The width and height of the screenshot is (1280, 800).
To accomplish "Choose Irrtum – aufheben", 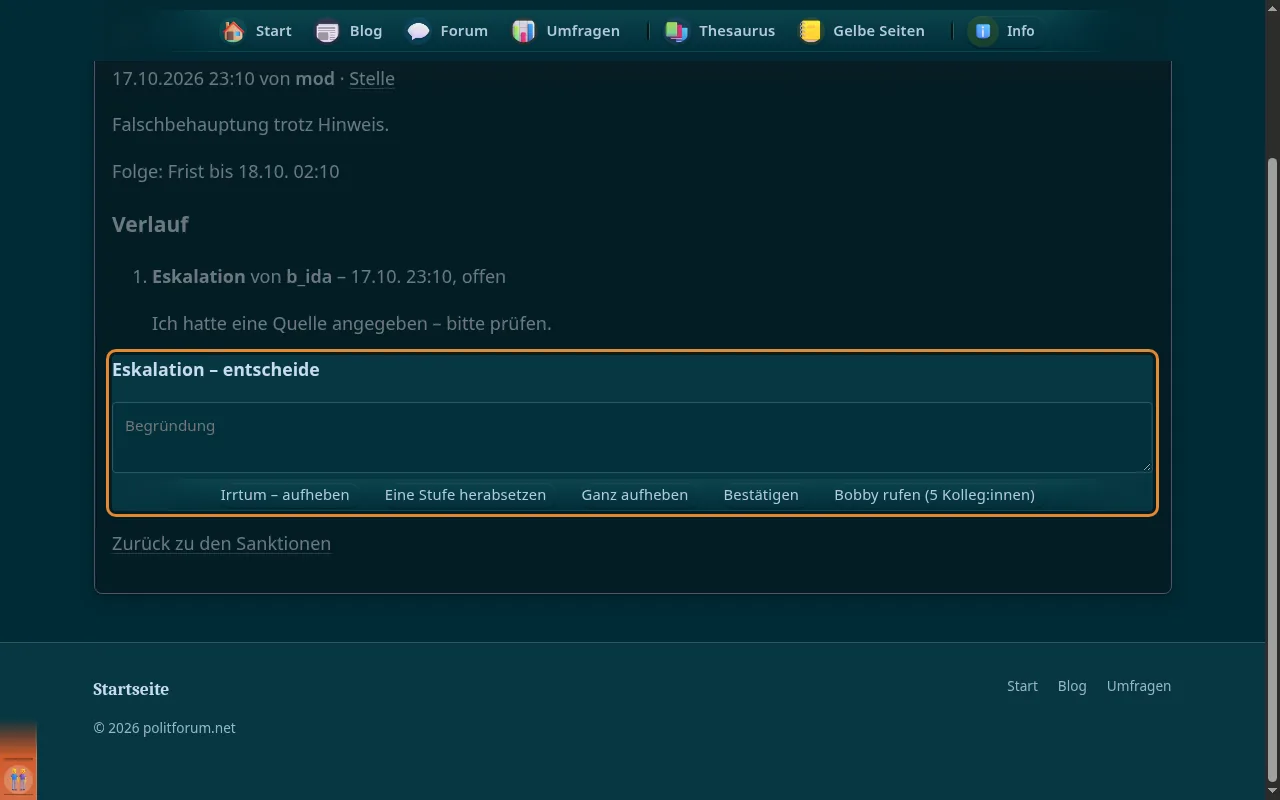I will (x=285, y=494).
